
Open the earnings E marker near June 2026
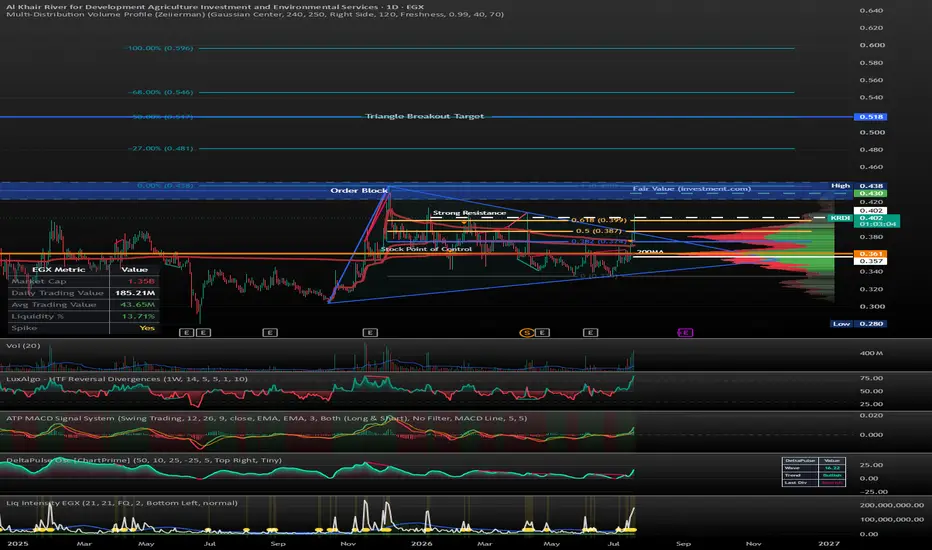pyautogui.click(x=590, y=332)
